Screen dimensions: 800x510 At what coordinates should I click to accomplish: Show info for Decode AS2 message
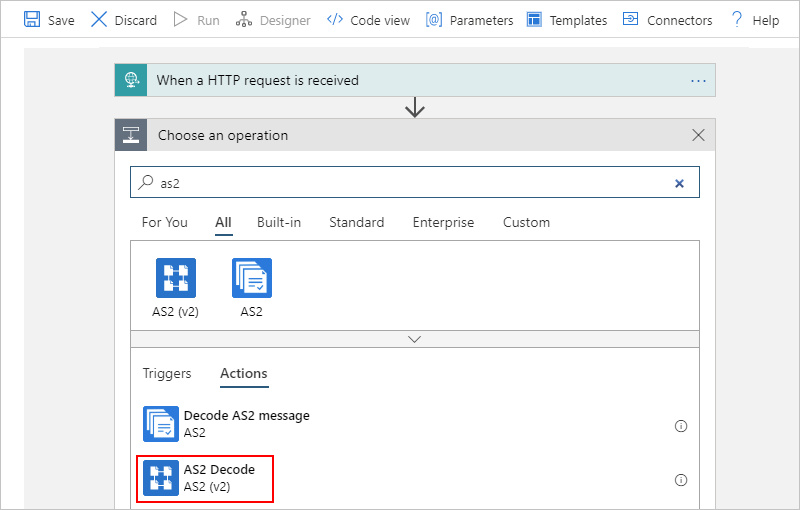pos(681,426)
